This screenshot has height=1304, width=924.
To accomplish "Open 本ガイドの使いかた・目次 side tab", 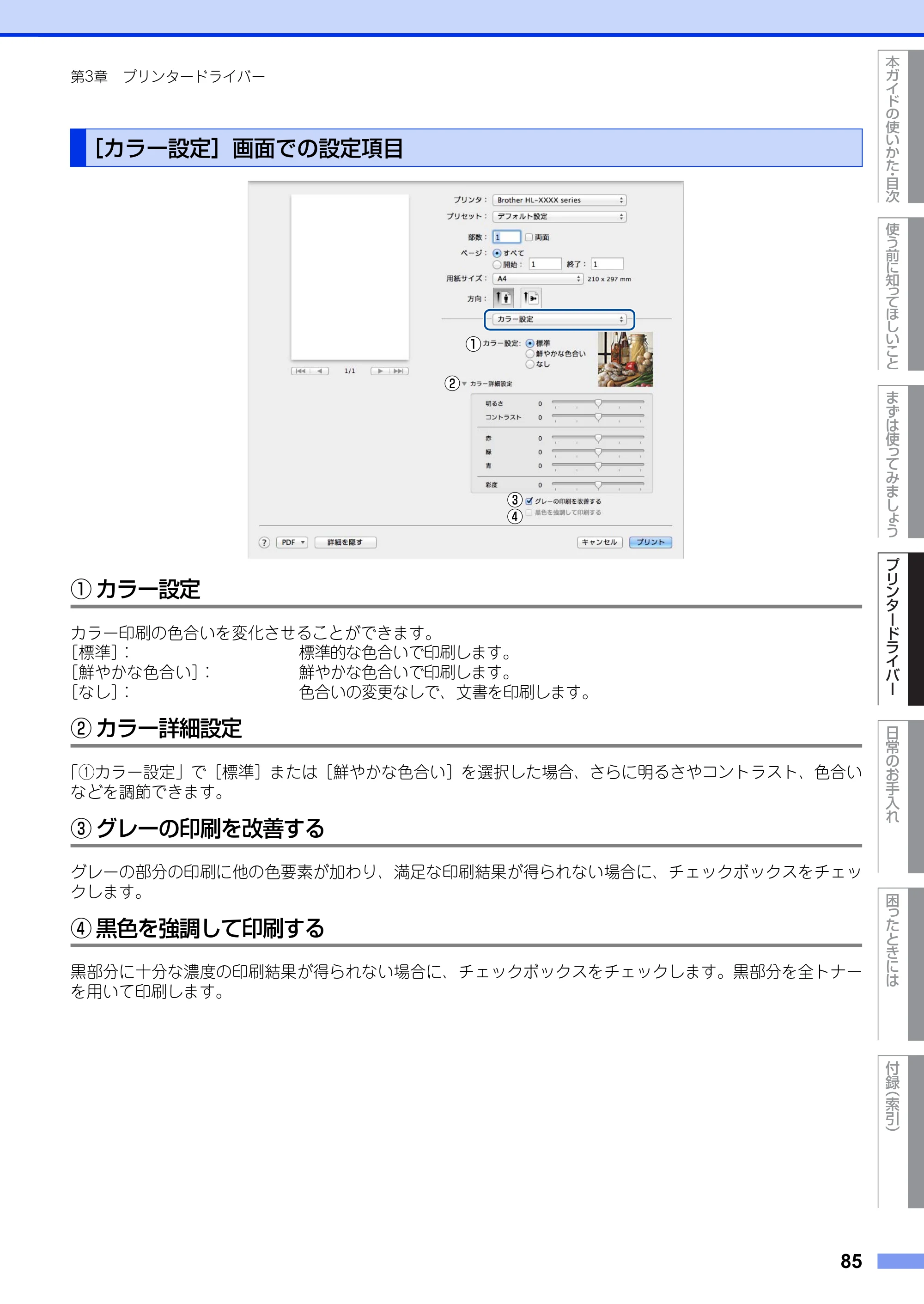I will pyautogui.click(x=901, y=126).
